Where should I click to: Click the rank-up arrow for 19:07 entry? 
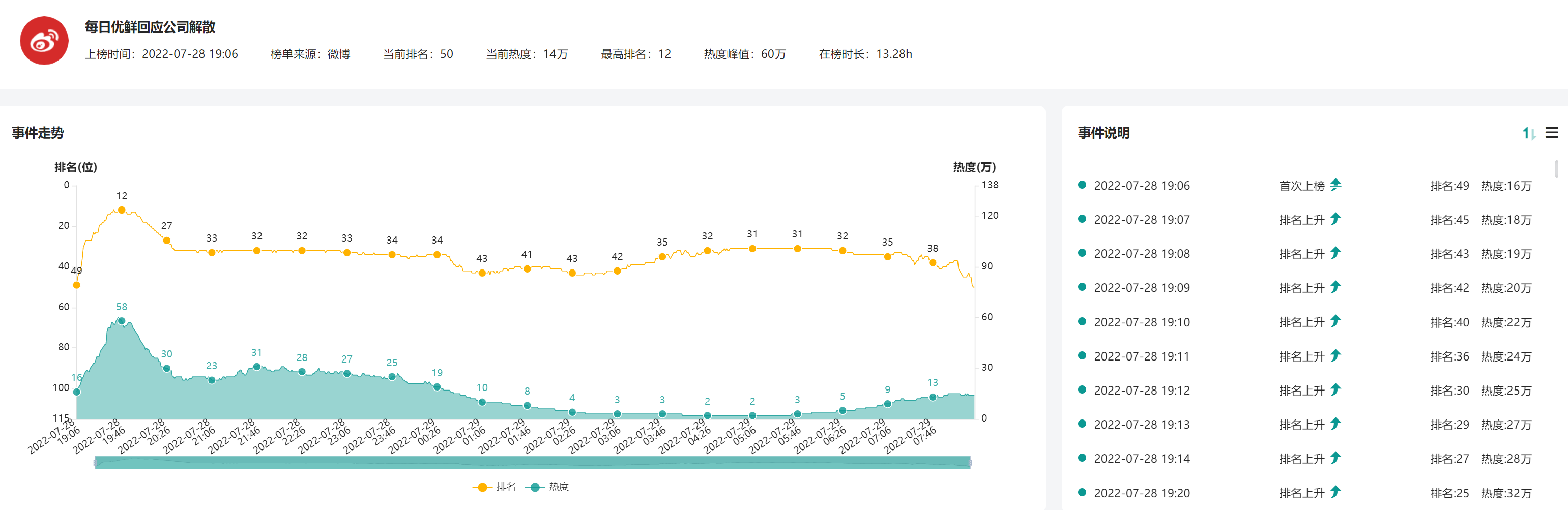[x=1335, y=219]
